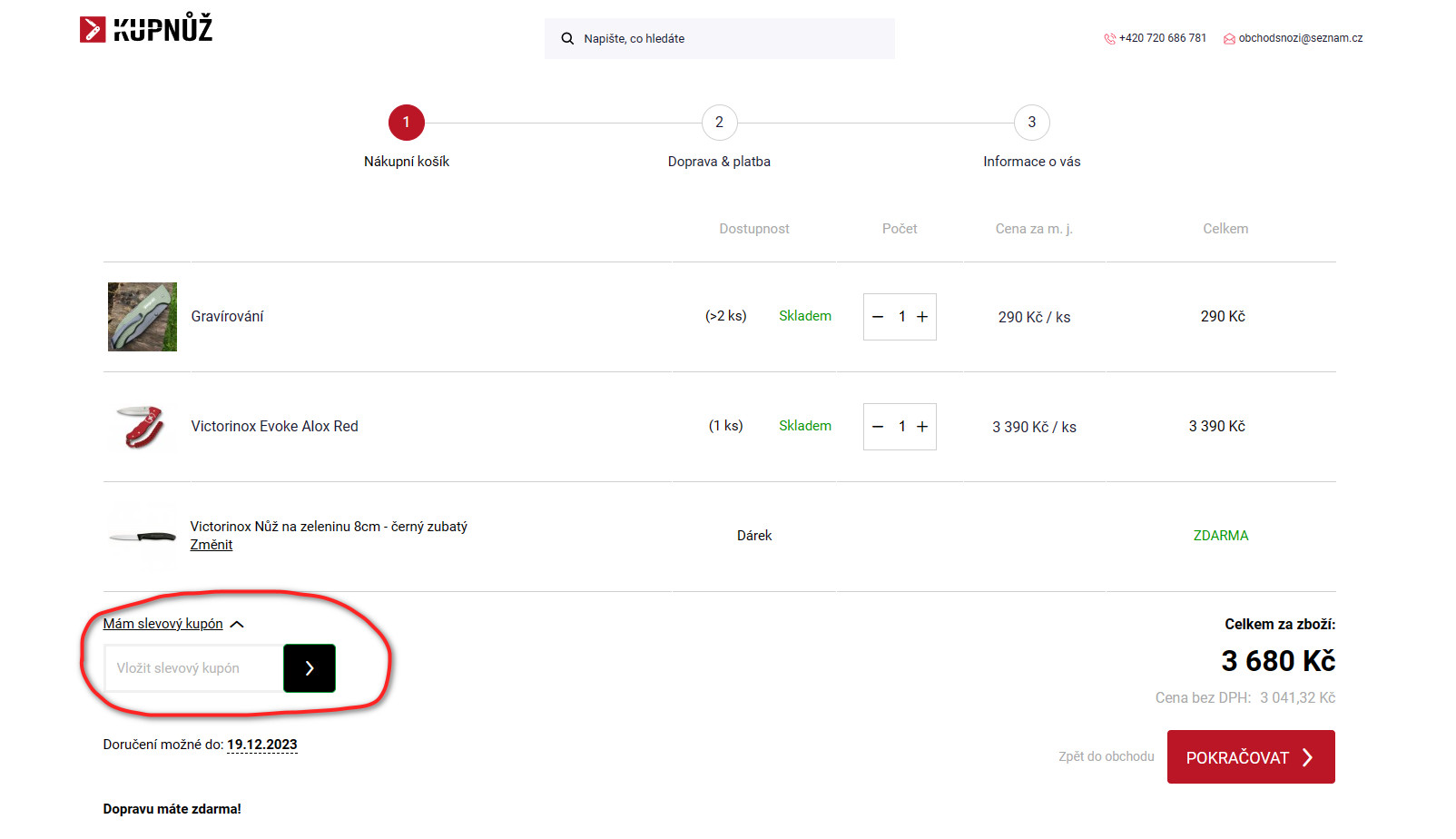Click 'Skladem' status for Gravírování

pos(805,316)
